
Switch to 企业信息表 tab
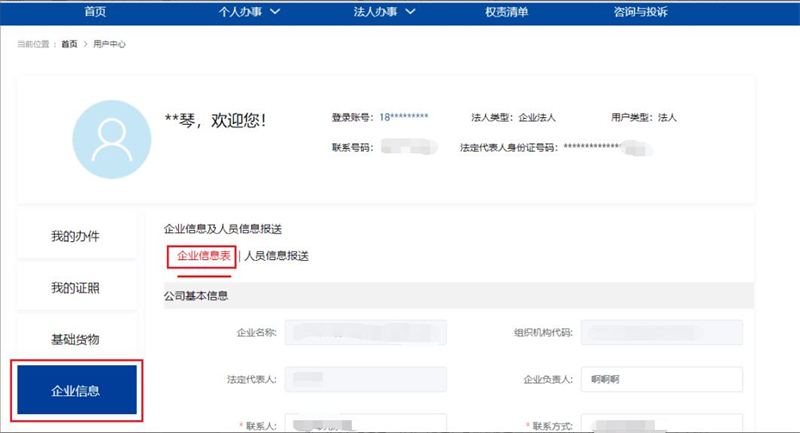coord(204,256)
